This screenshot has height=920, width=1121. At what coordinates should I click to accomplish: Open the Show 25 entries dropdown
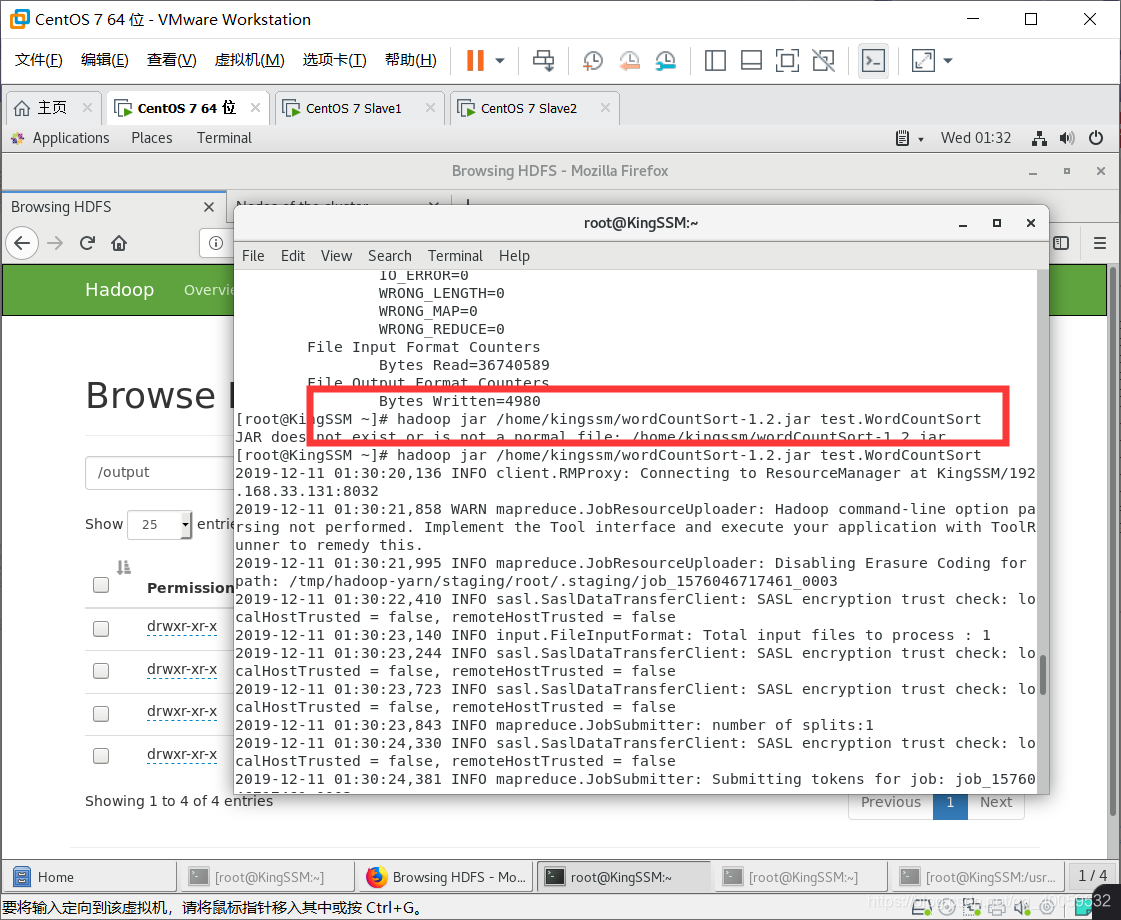tap(159, 525)
